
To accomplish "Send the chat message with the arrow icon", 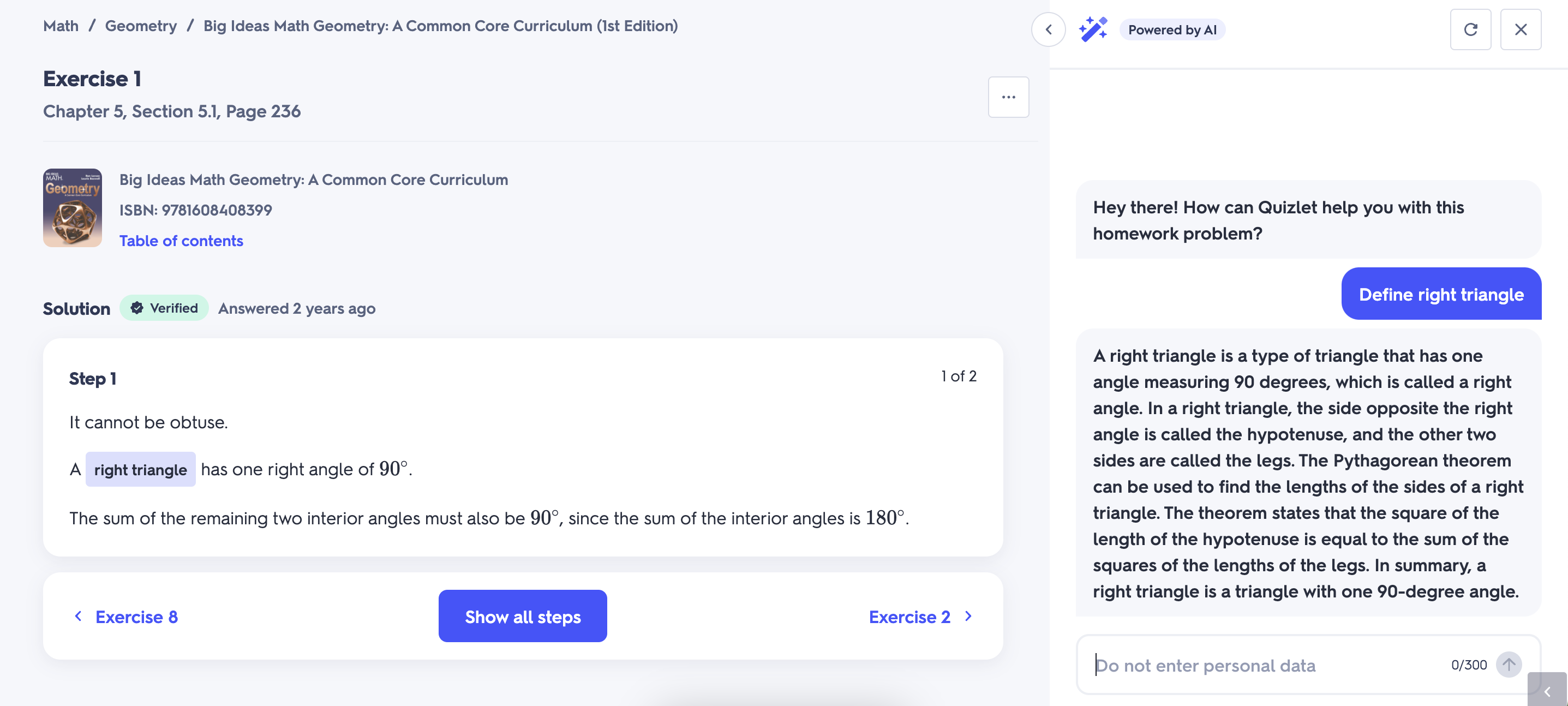I will coord(1509,665).
